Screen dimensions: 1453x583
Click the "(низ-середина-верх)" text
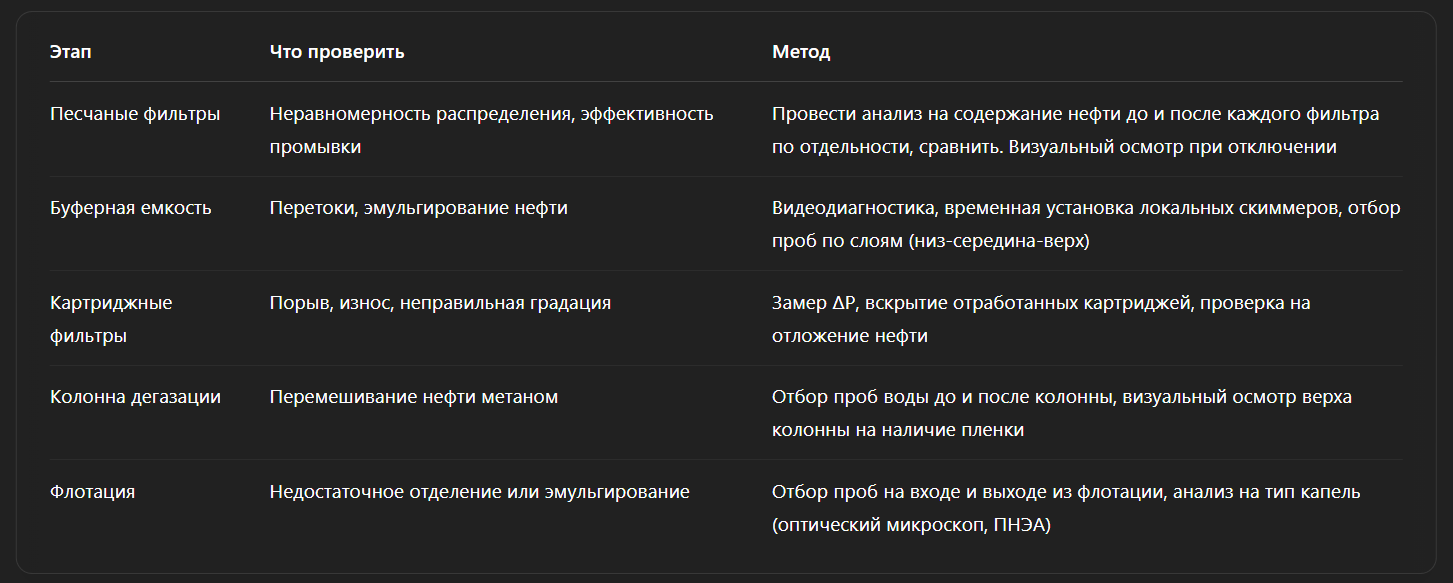pyautogui.click(x=1001, y=241)
